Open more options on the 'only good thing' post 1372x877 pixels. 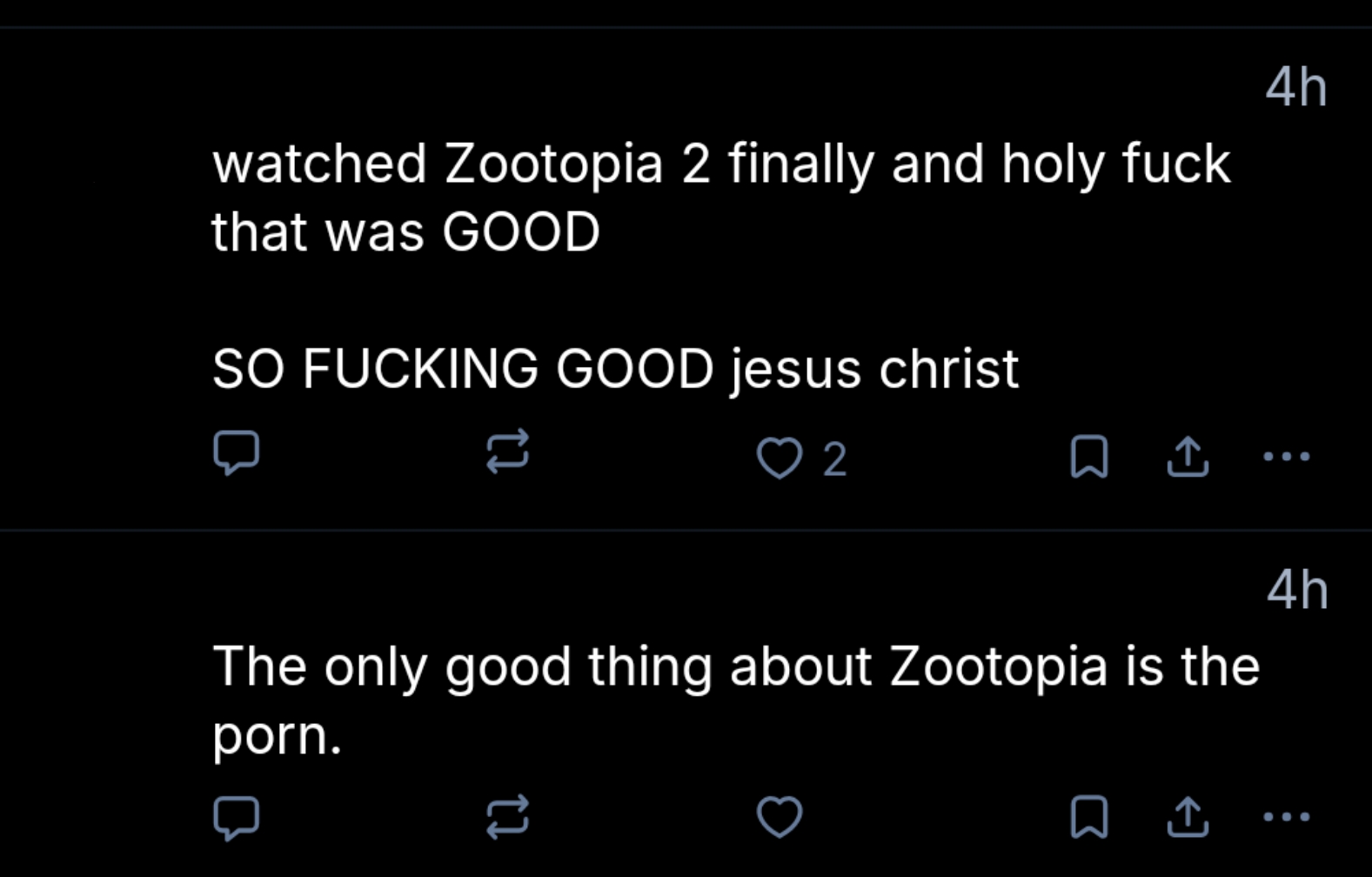[1287, 817]
